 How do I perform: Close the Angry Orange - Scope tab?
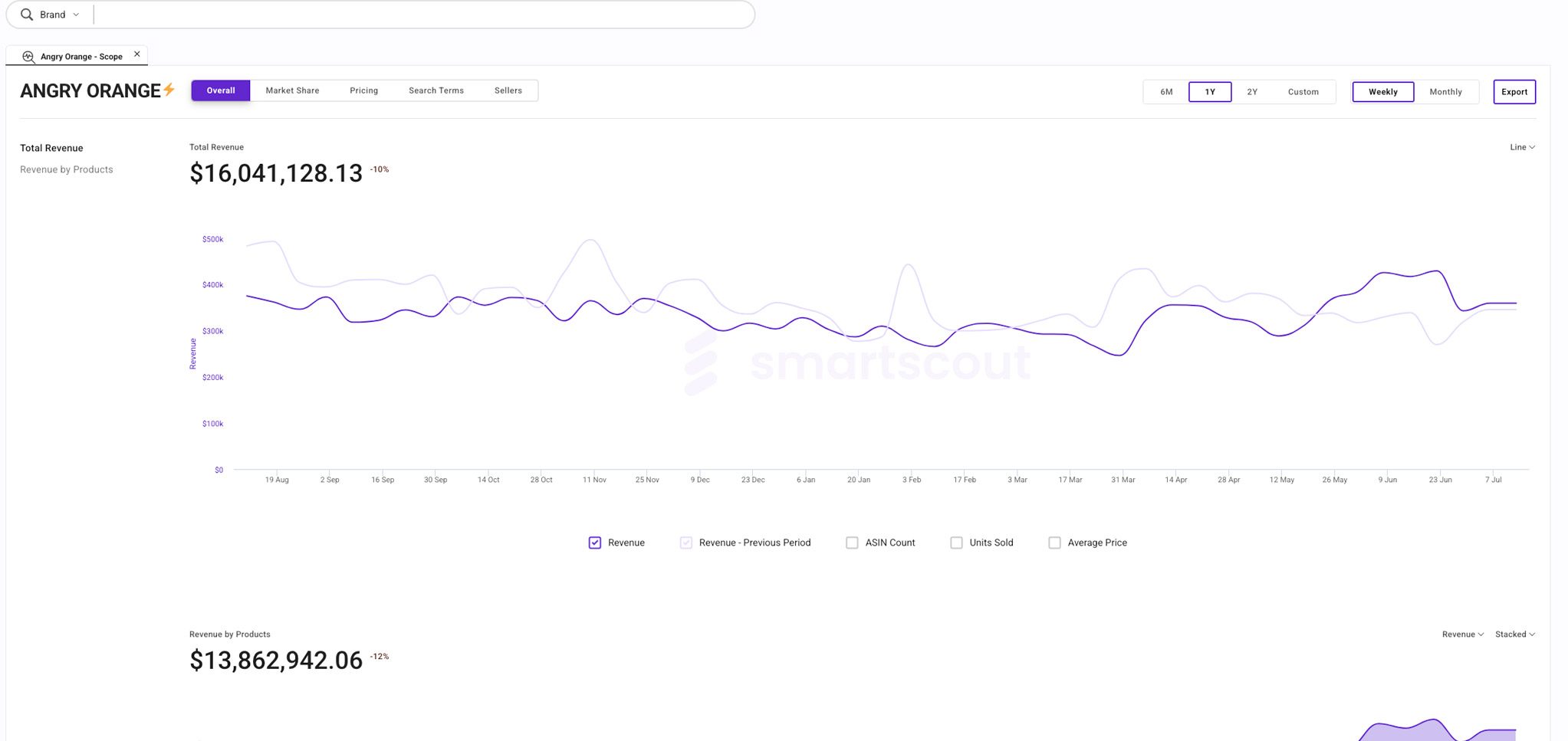click(137, 54)
